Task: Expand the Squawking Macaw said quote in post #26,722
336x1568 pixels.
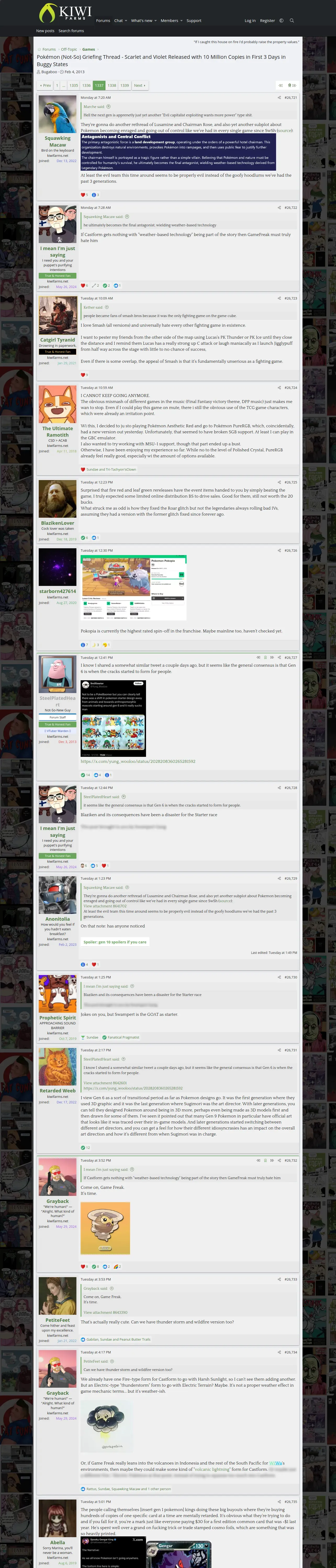Action: tap(127, 217)
